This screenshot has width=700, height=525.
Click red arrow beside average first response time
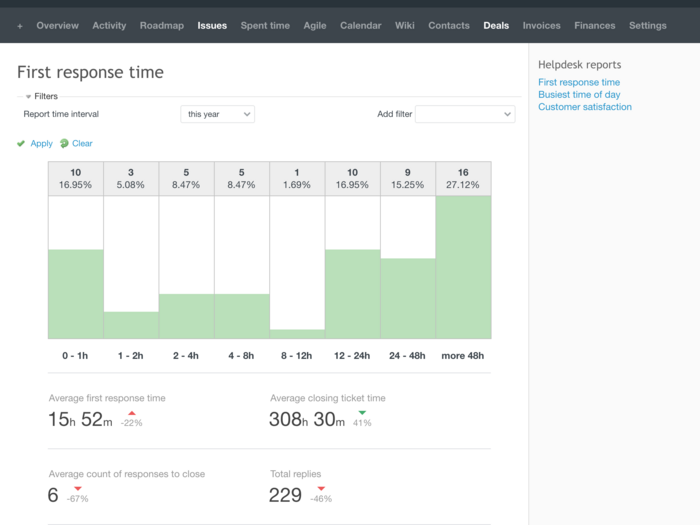click(131, 412)
